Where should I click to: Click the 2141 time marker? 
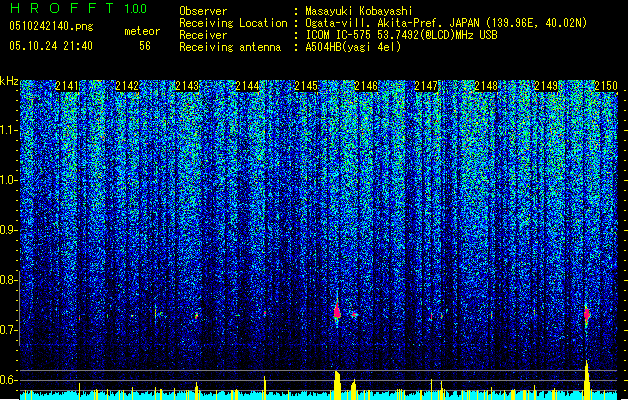pos(67,86)
